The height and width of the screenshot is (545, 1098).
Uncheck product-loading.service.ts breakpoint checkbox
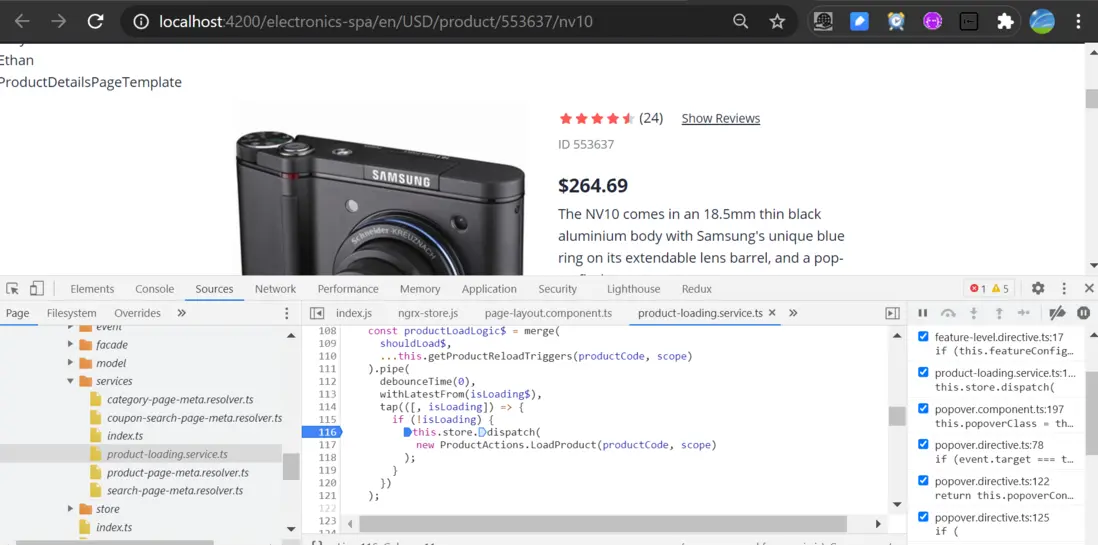923,372
